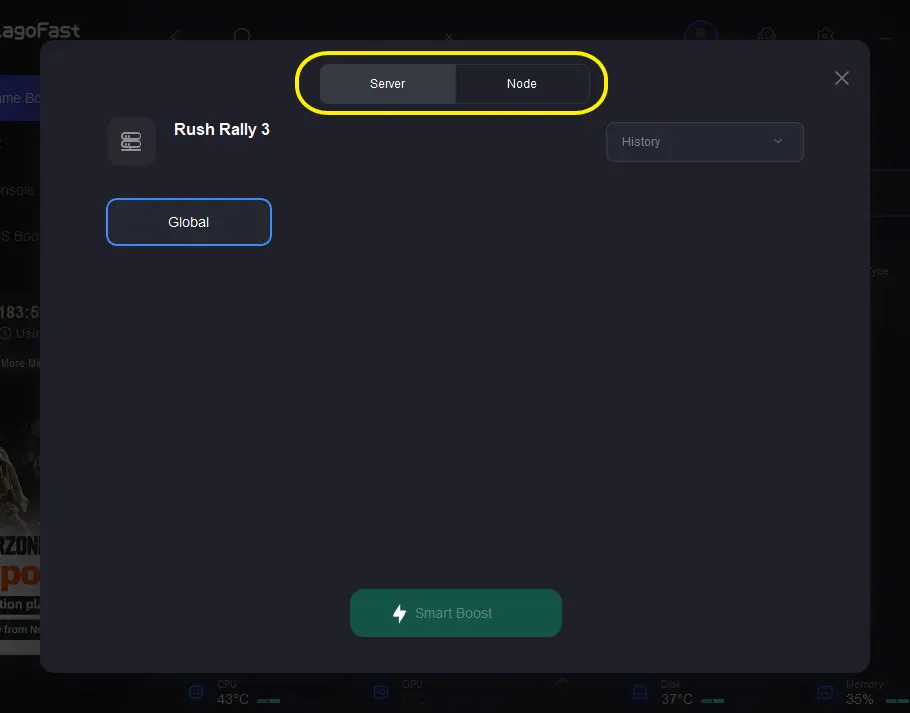
Task: Switch to the Server tab
Action: pyautogui.click(x=388, y=84)
